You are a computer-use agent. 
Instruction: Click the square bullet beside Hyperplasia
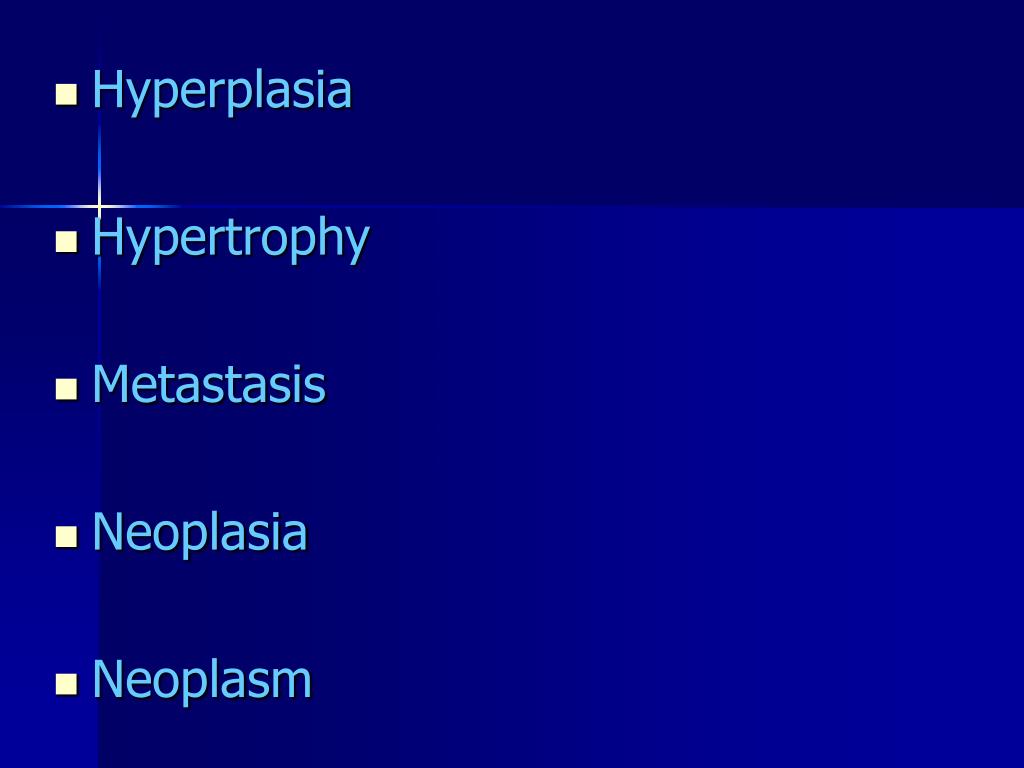pyautogui.click(x=66, y=94)
